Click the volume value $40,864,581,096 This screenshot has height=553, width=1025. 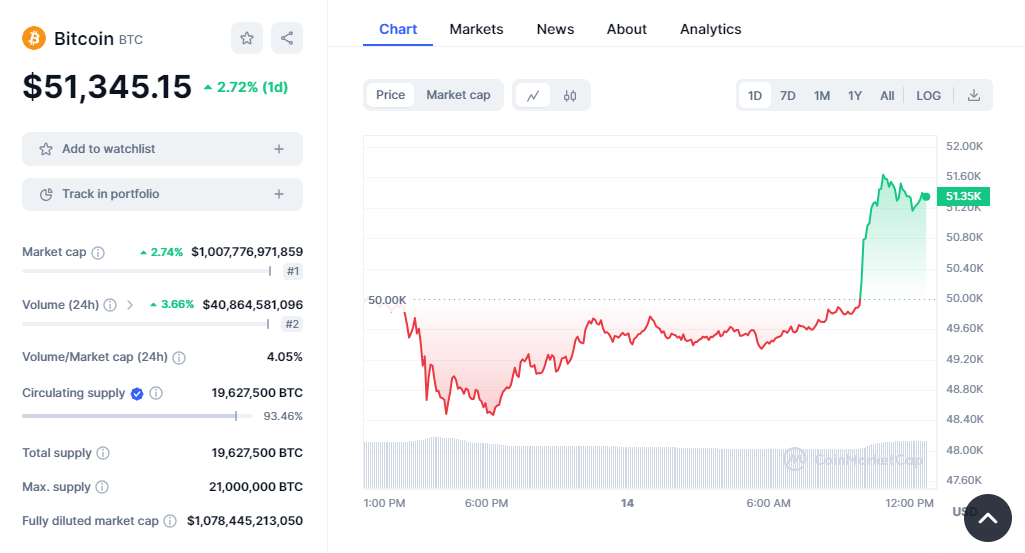253,305
